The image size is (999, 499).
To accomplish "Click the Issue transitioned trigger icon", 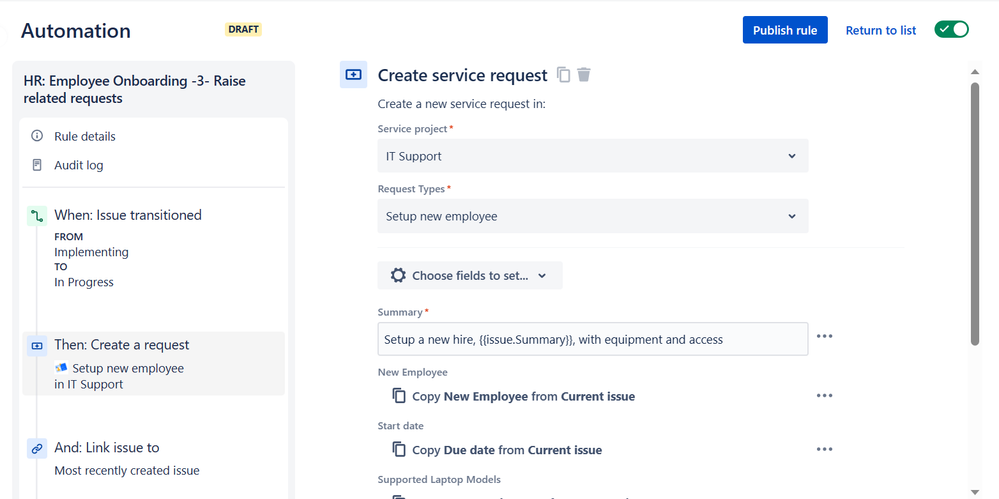I will 37,216.
